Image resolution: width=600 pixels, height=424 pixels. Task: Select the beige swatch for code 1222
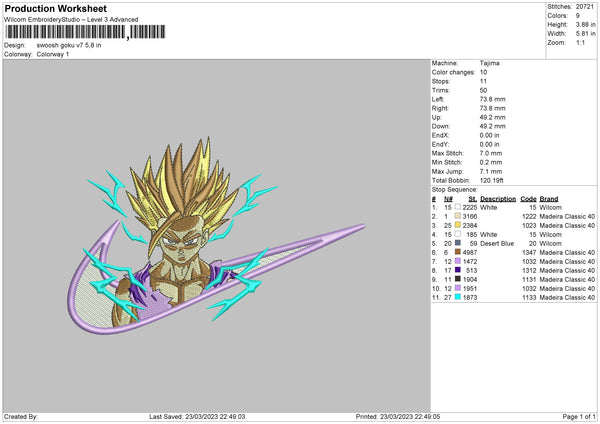tap(458, 216)
